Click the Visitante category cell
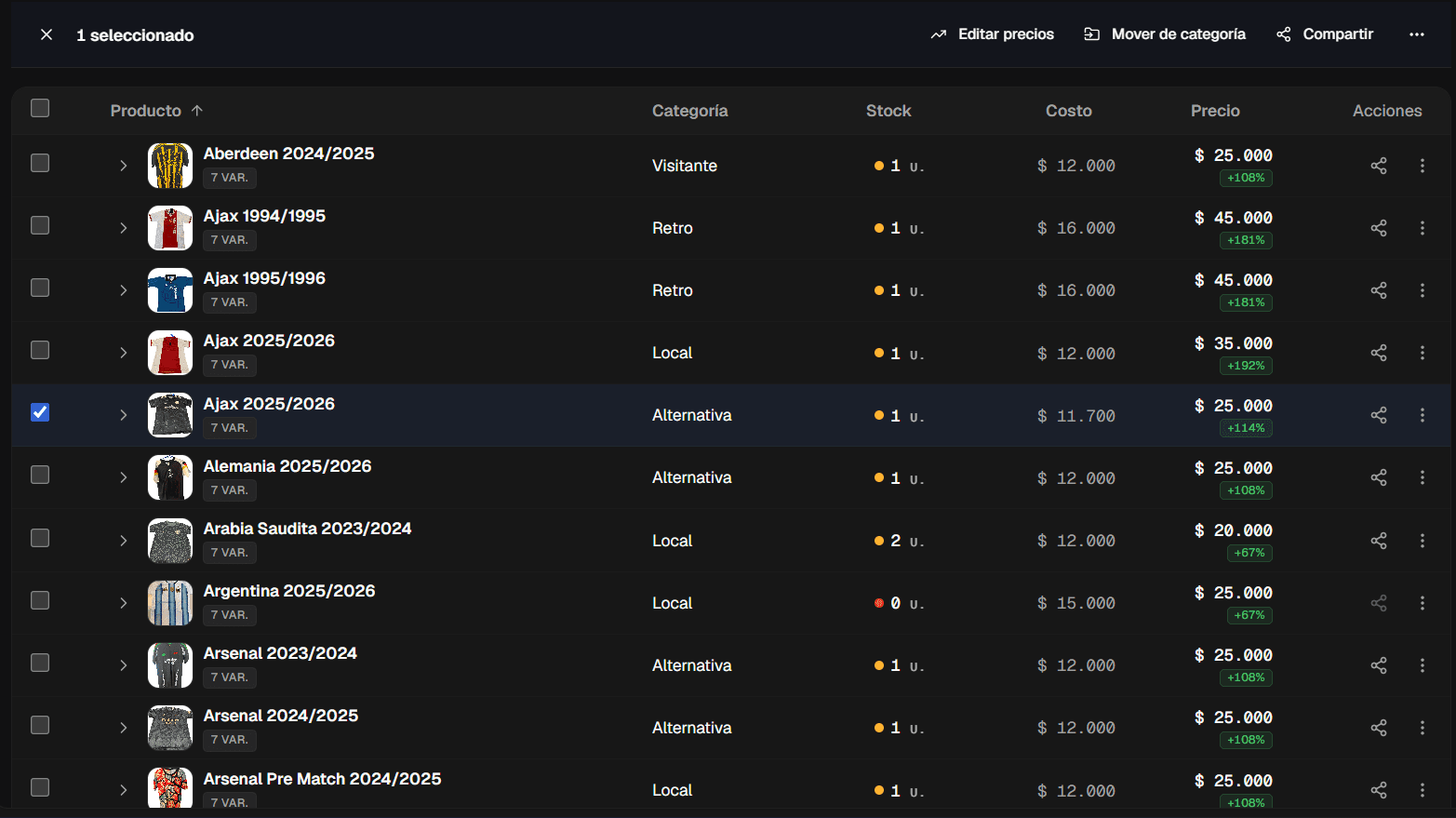 [685, 166]
